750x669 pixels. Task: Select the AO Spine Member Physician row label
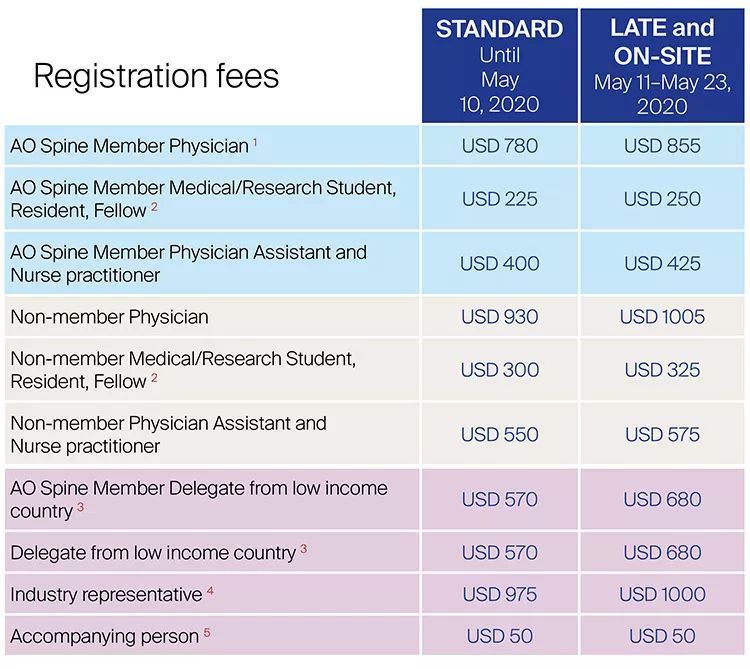tap(129, 146)
